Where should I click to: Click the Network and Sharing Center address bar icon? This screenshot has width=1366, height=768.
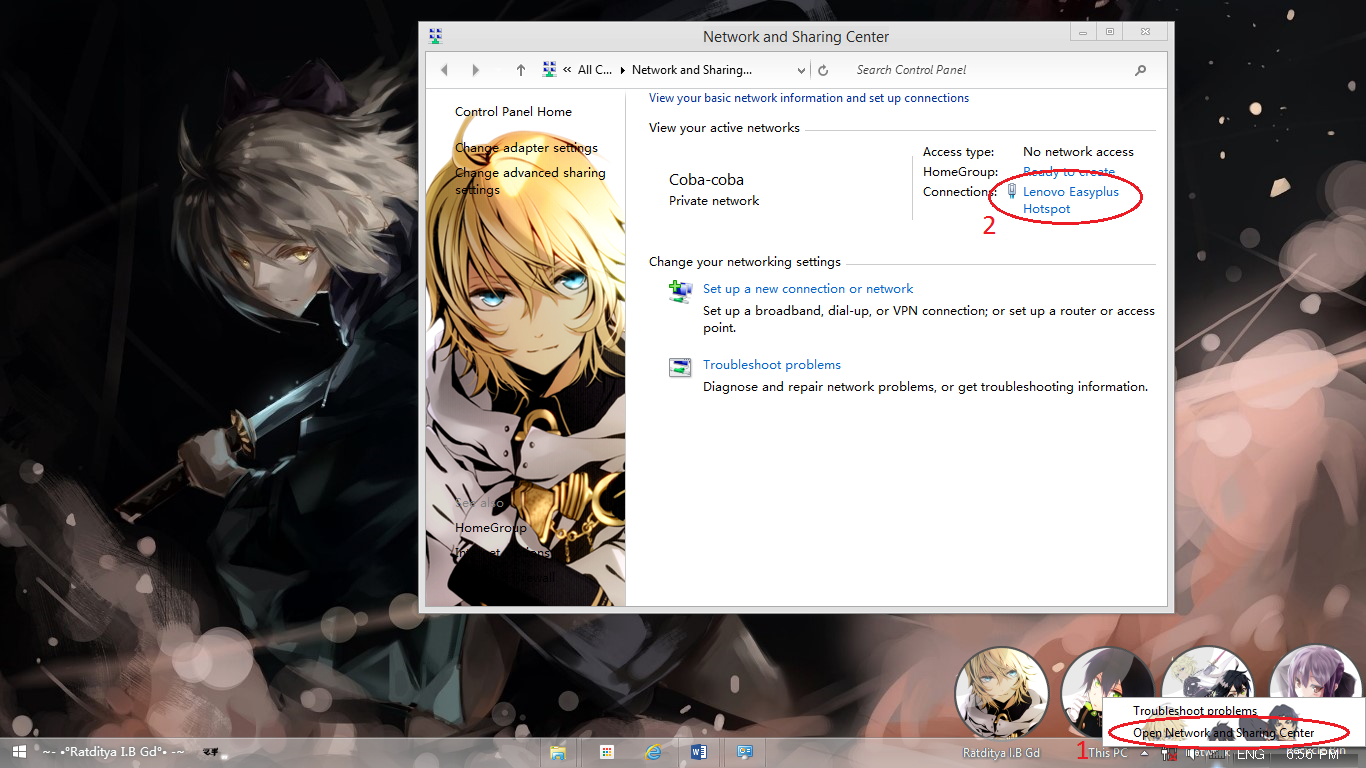548,69
